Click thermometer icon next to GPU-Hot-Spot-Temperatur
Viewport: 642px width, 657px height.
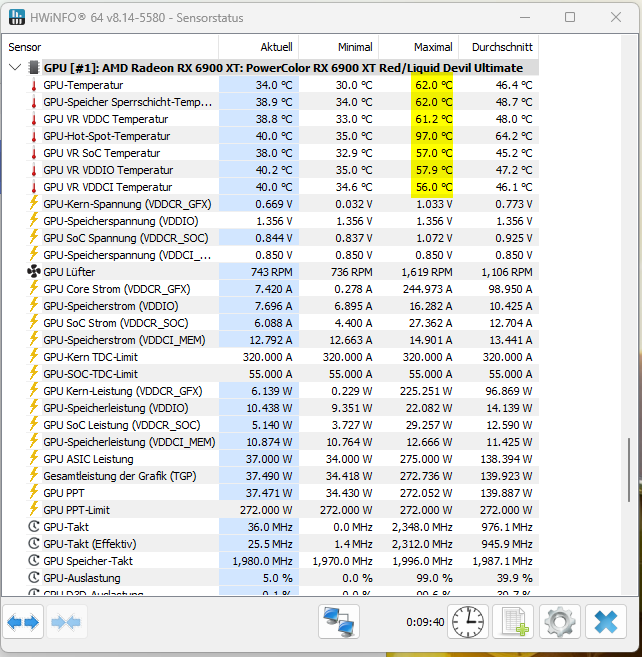34,136
